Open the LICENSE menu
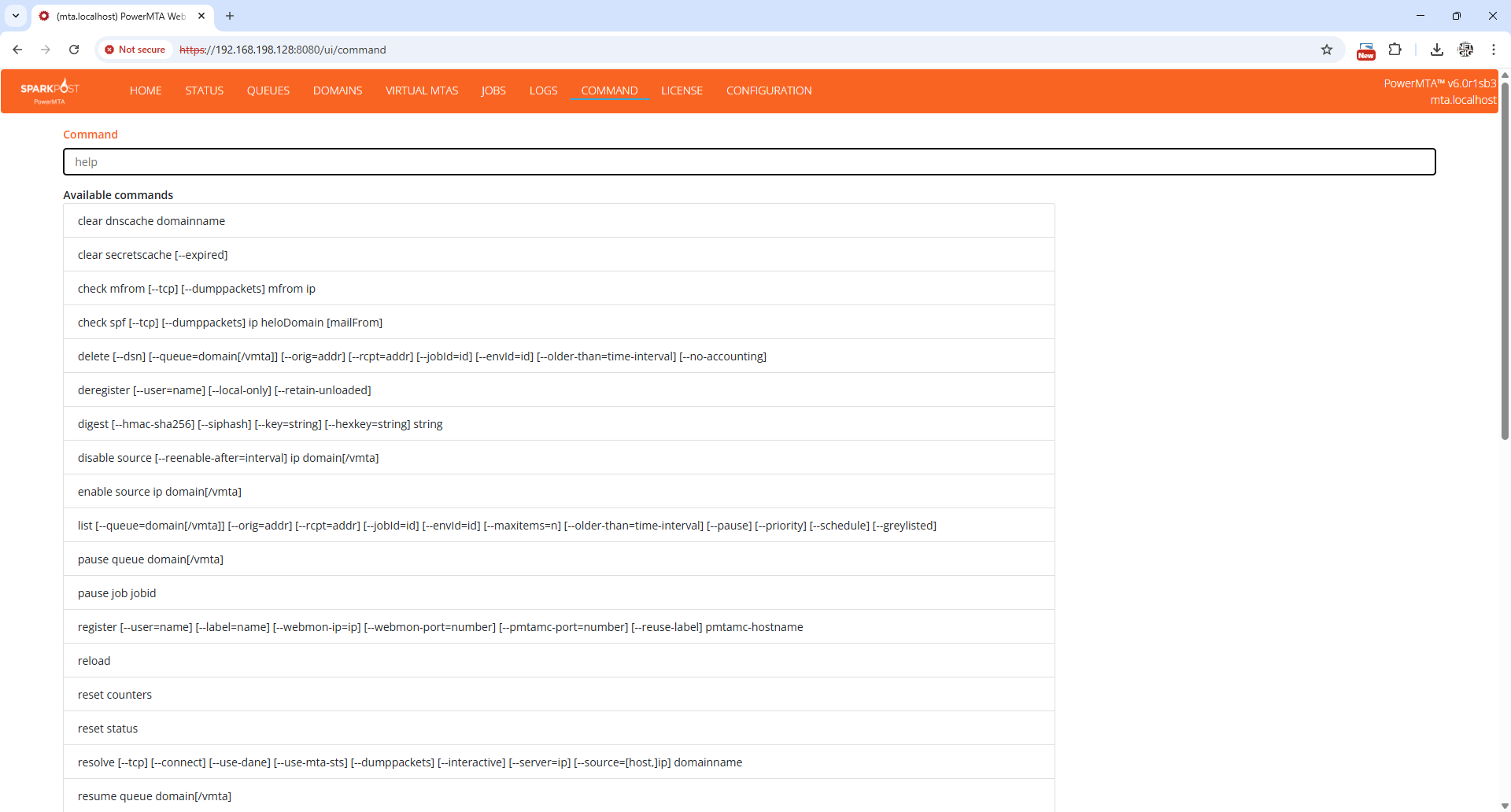 (x=682, y=90)
